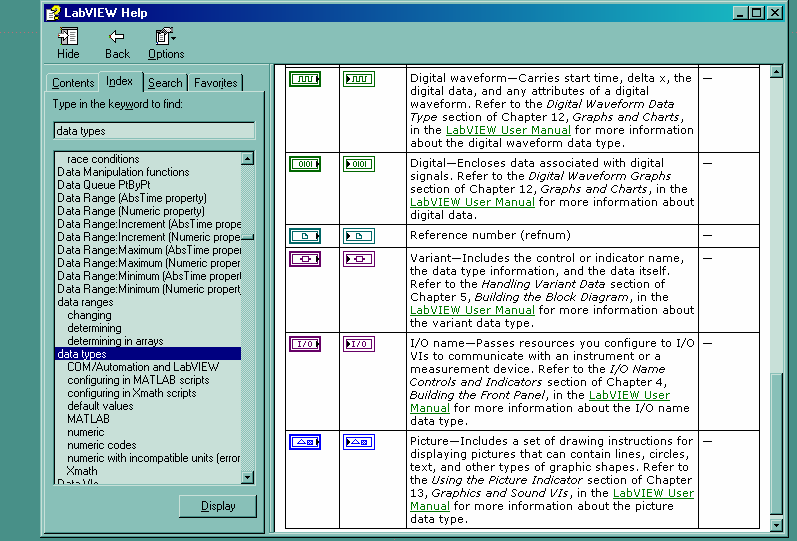Select 'determining' sub-entry under data ranges
Screen dimensions: 797x541
point(94,328)
